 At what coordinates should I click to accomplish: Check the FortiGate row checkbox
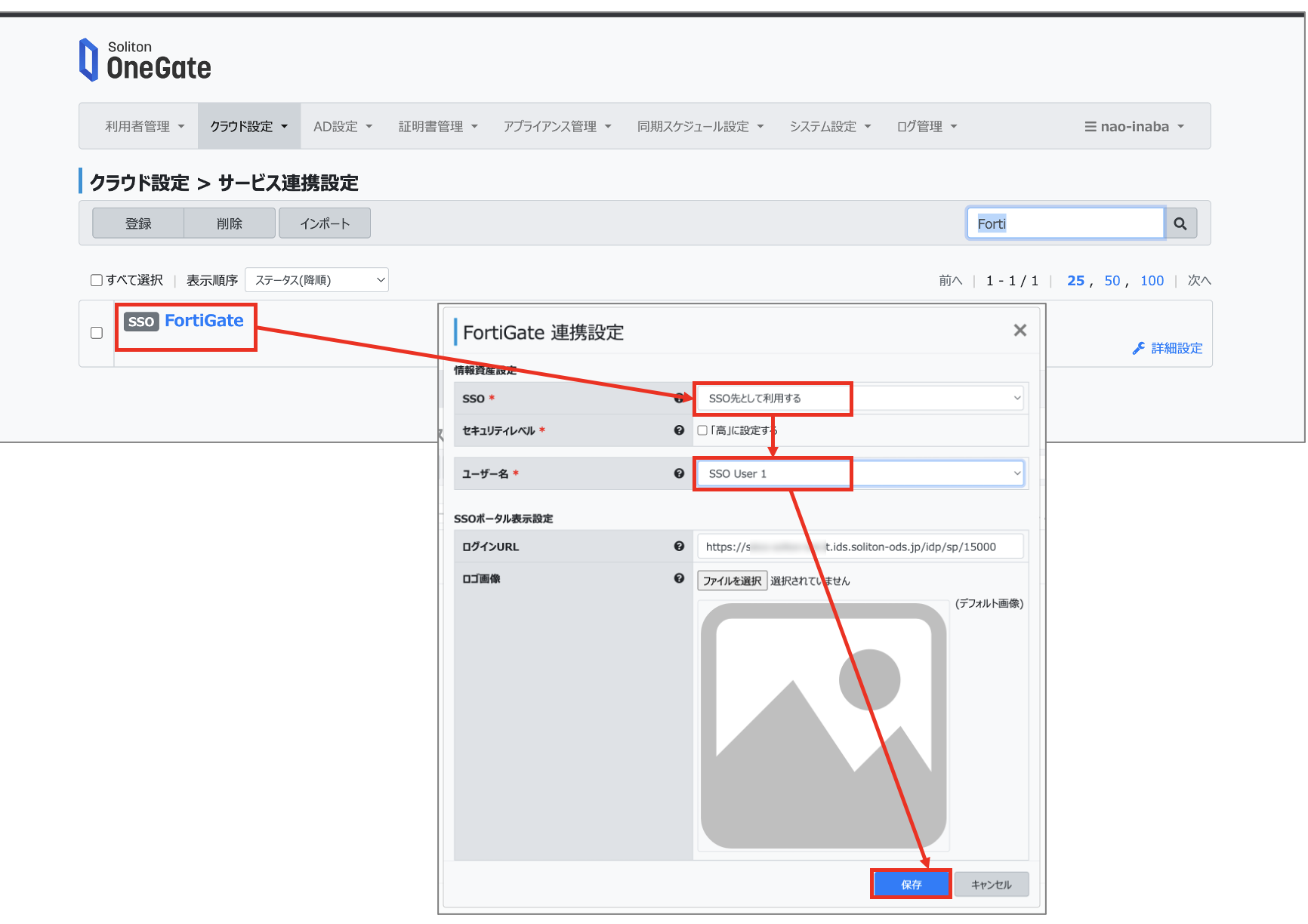point(97,333)
